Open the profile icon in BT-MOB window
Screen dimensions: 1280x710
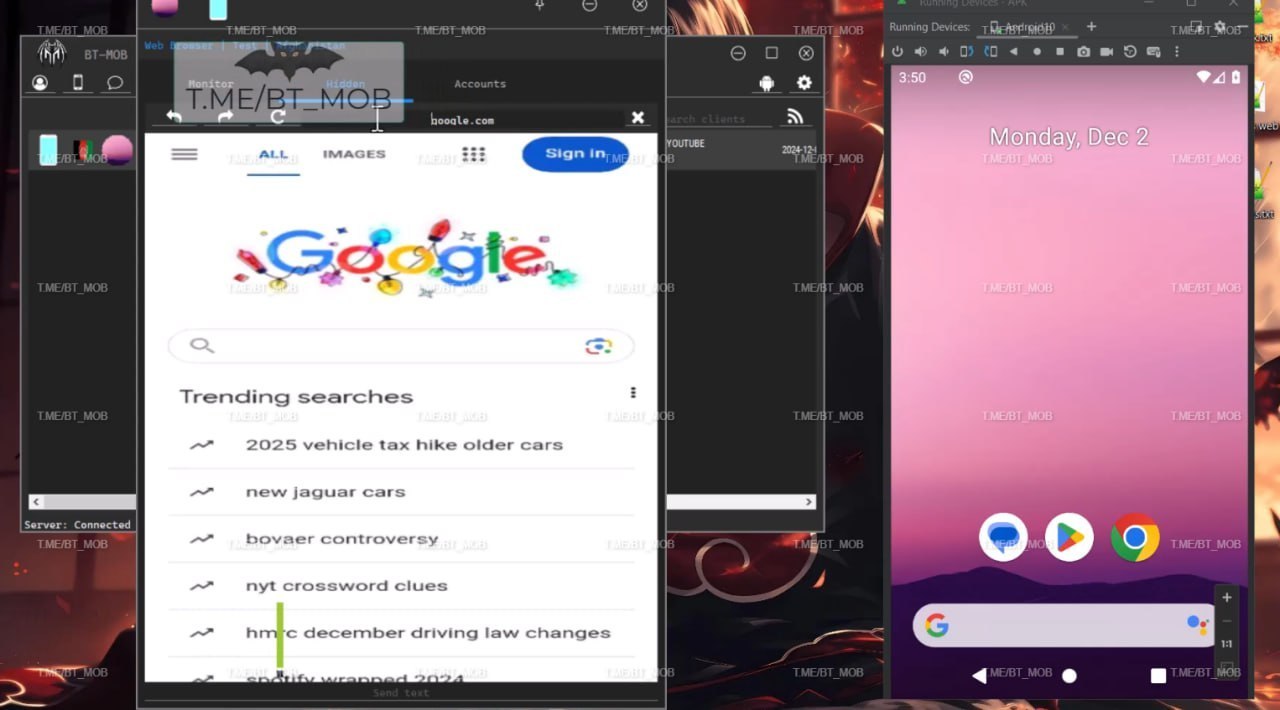click(40, 83)
